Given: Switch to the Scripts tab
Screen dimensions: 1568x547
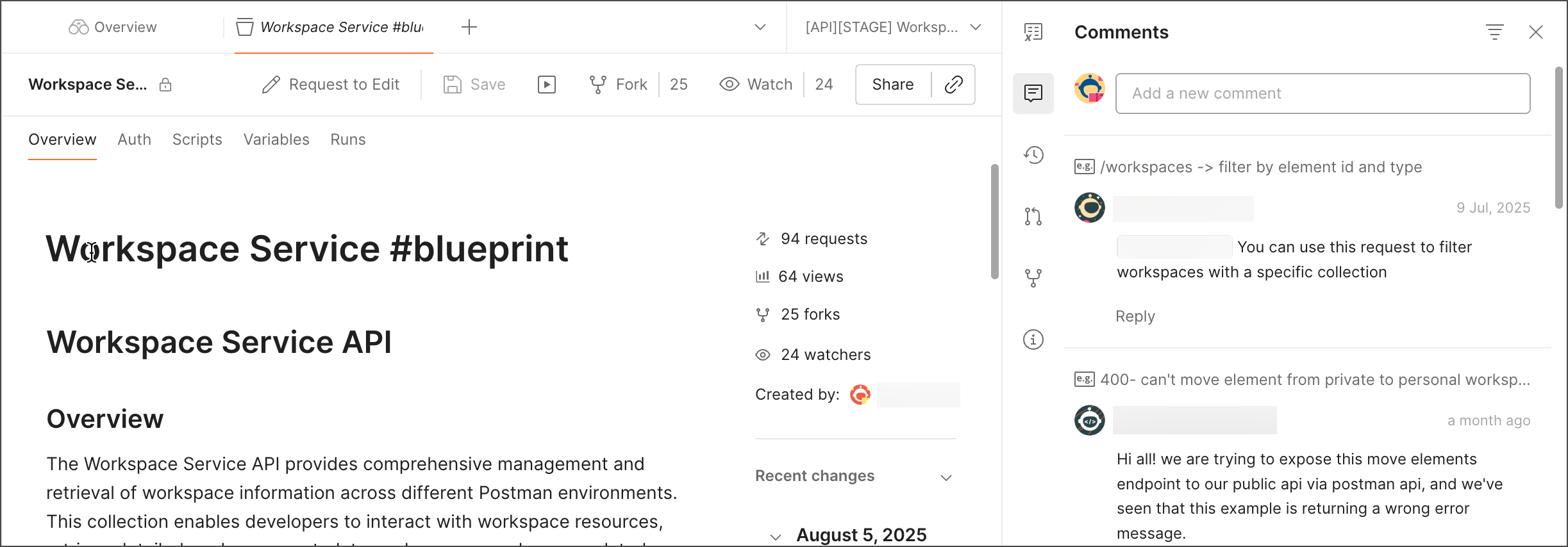Looking at the screenshot, I should click(197, 140).
